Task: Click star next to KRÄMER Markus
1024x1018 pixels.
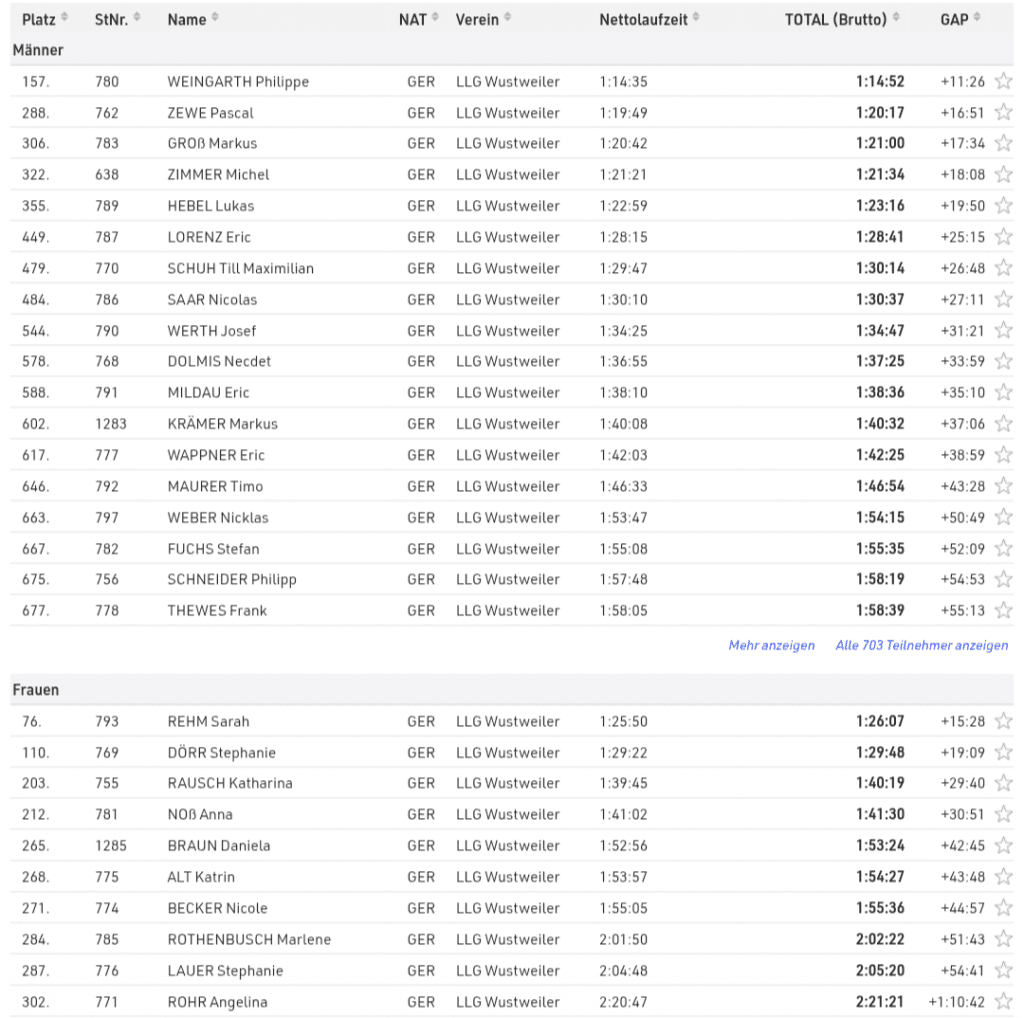Action: (1003, 424)
